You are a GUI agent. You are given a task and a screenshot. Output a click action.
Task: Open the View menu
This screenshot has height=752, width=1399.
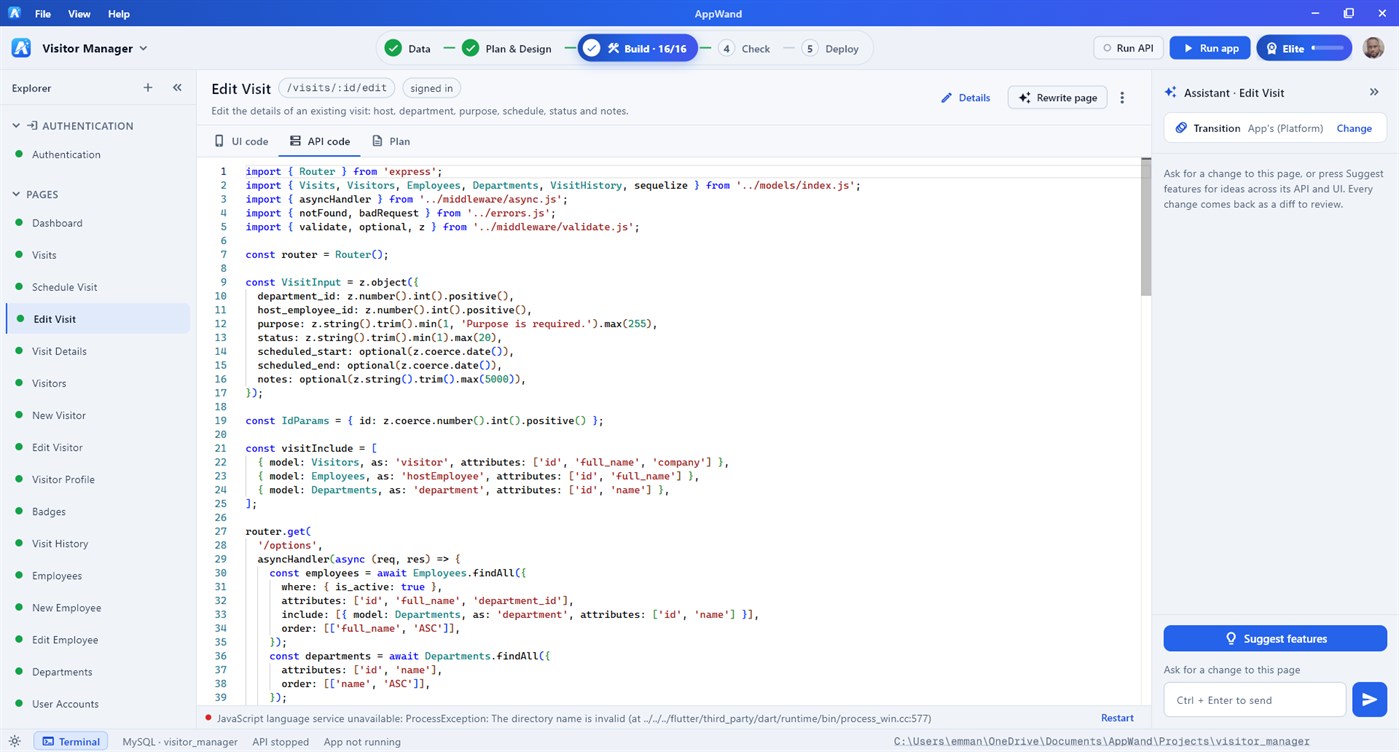[79, 14]
